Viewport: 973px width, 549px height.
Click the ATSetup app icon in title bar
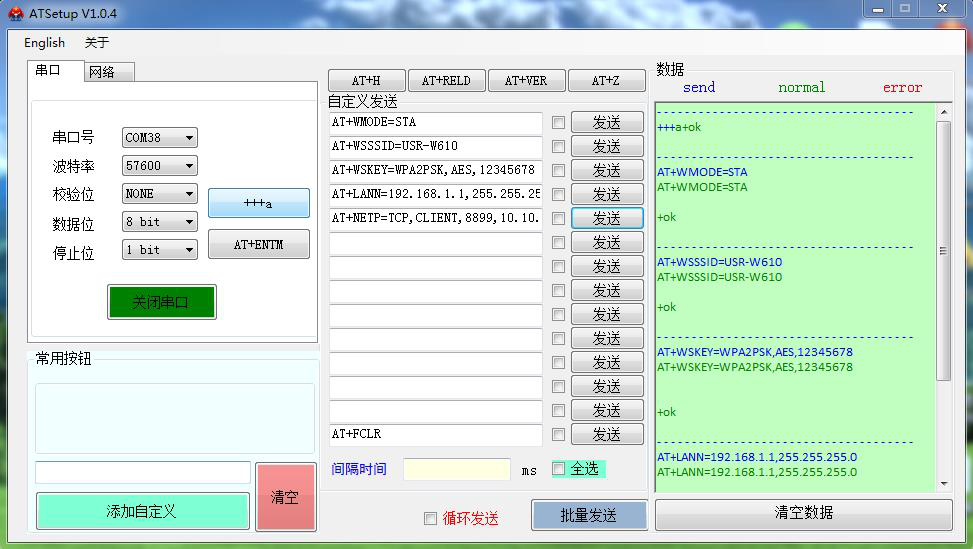click(x=15, y=13)
